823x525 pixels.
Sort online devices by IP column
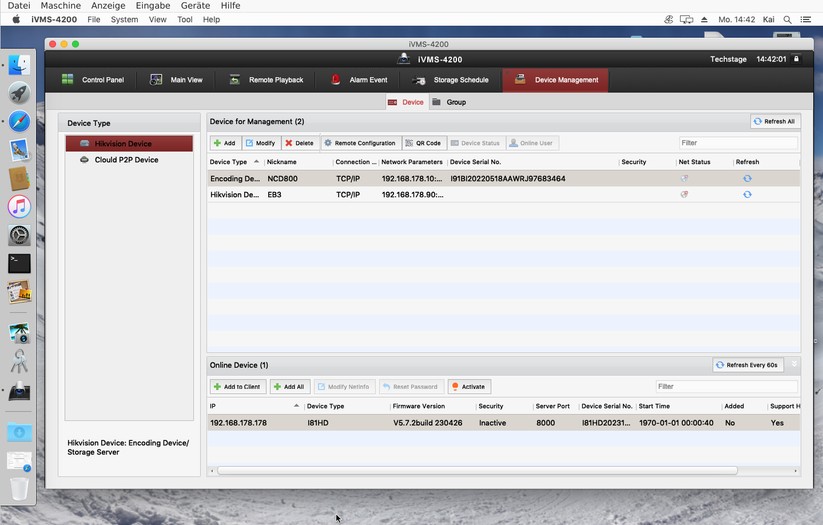click(x=255, y=406)
